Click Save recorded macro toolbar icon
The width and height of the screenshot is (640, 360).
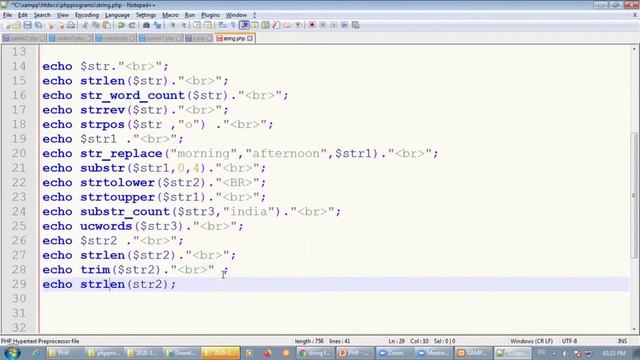pyautogui.click(x=356, y=25)
